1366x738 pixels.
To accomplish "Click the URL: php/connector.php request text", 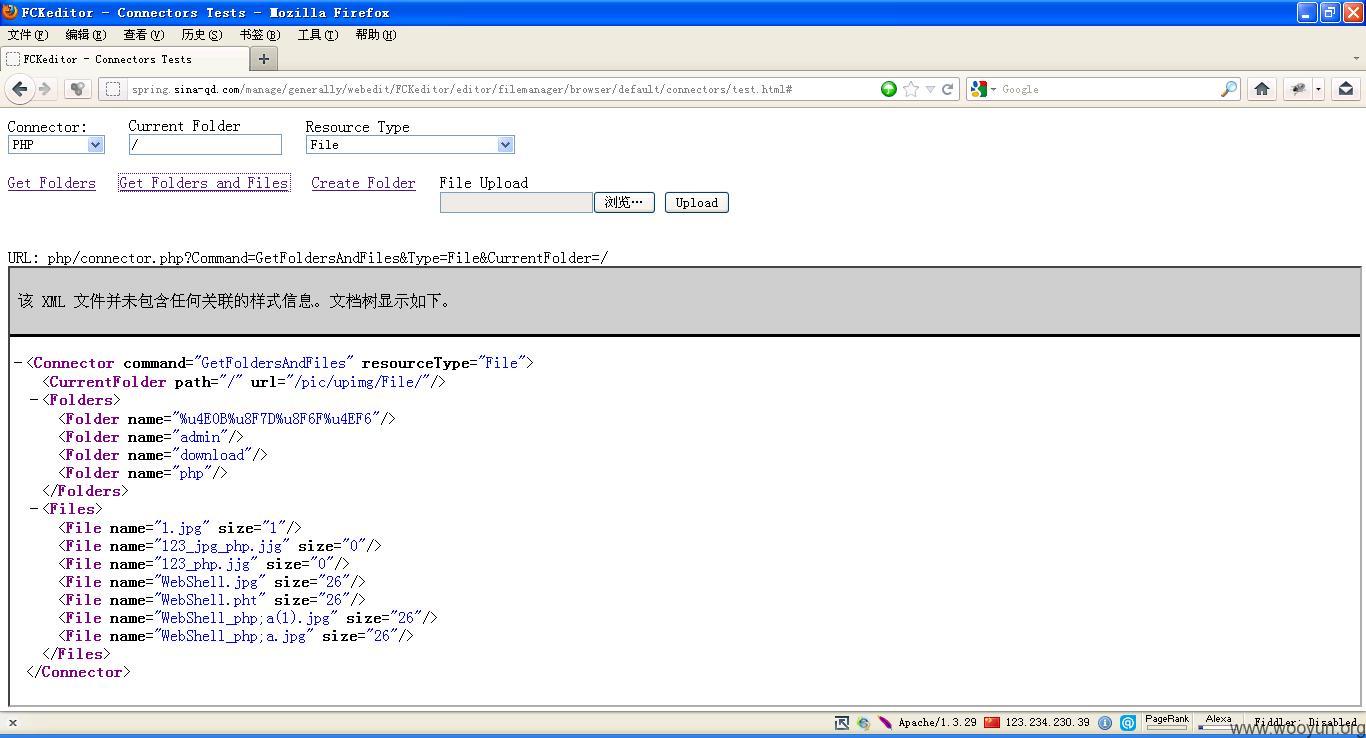I will 308,258.
